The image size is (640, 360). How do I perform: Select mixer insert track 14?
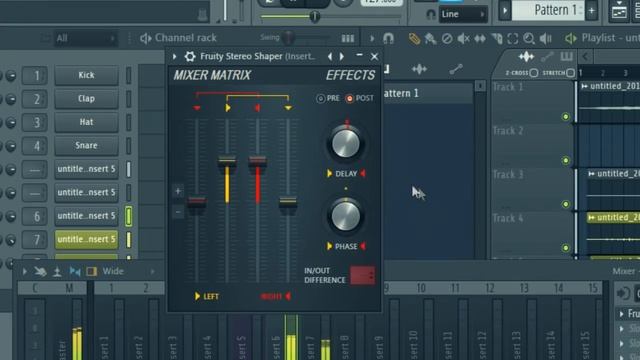[x=559, y=288]
